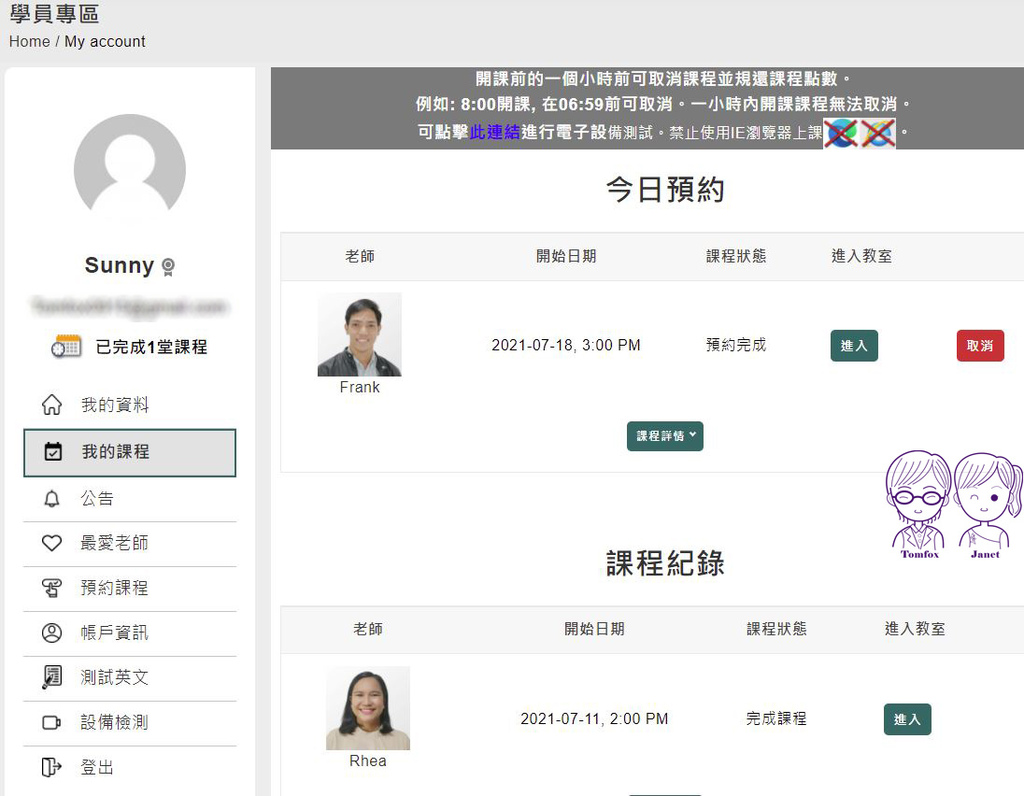Open 測試英文 English test page
Viewport: 1024px width, 796px height.
click(x=129, y=678)
